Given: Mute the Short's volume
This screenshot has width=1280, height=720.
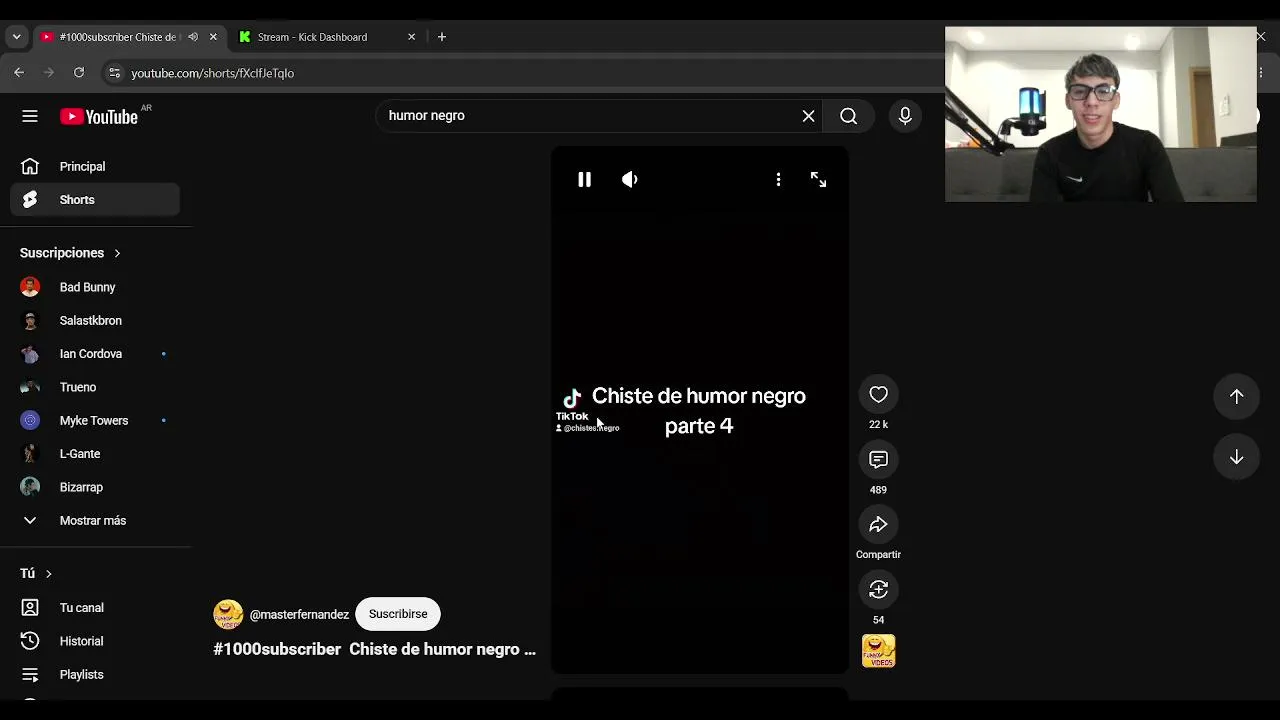Looking at the screenshot, I should 630,180.
